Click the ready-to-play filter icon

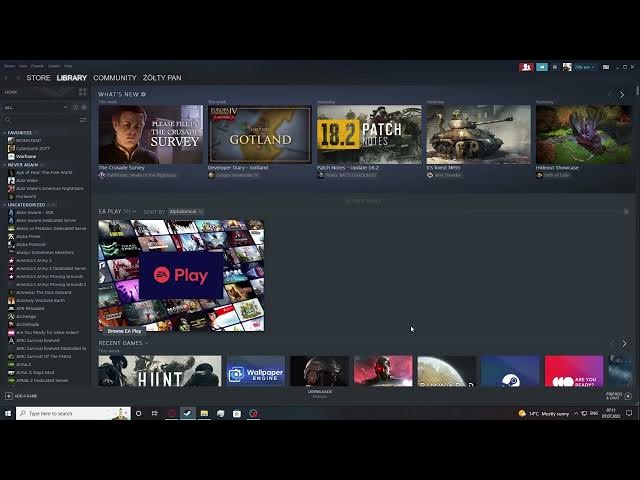coord(84,107)
